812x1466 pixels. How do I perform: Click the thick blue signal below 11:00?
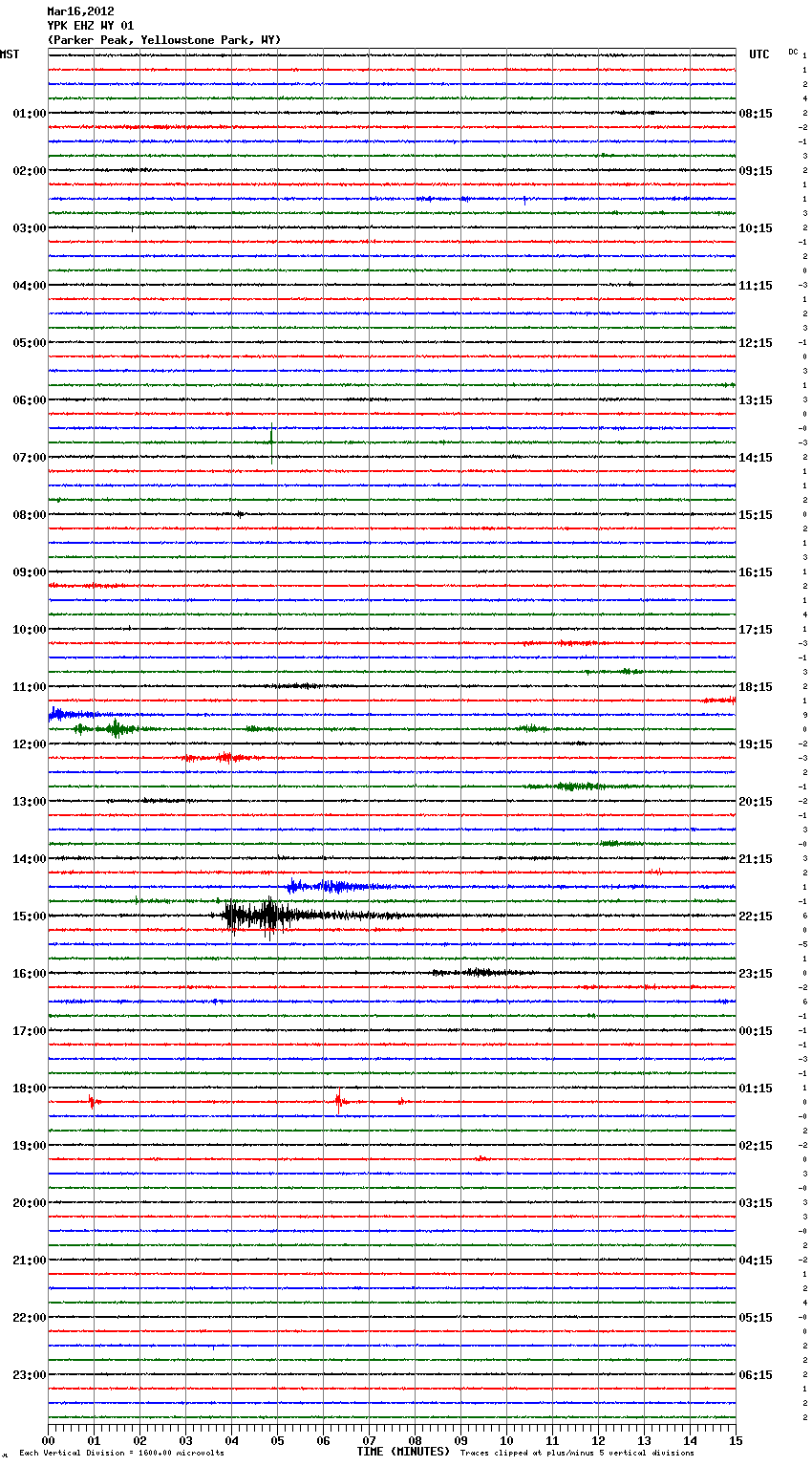[76, 714]
